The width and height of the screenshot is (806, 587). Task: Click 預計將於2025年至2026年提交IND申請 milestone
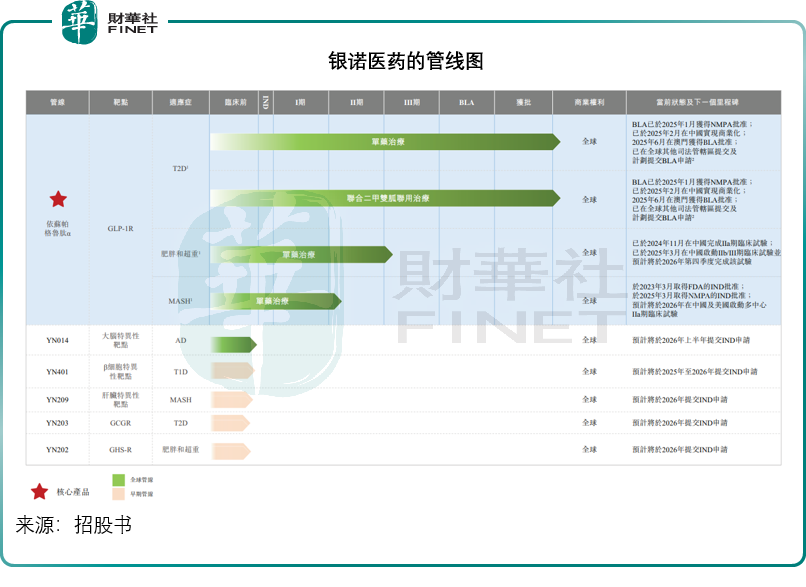[694, 372]
